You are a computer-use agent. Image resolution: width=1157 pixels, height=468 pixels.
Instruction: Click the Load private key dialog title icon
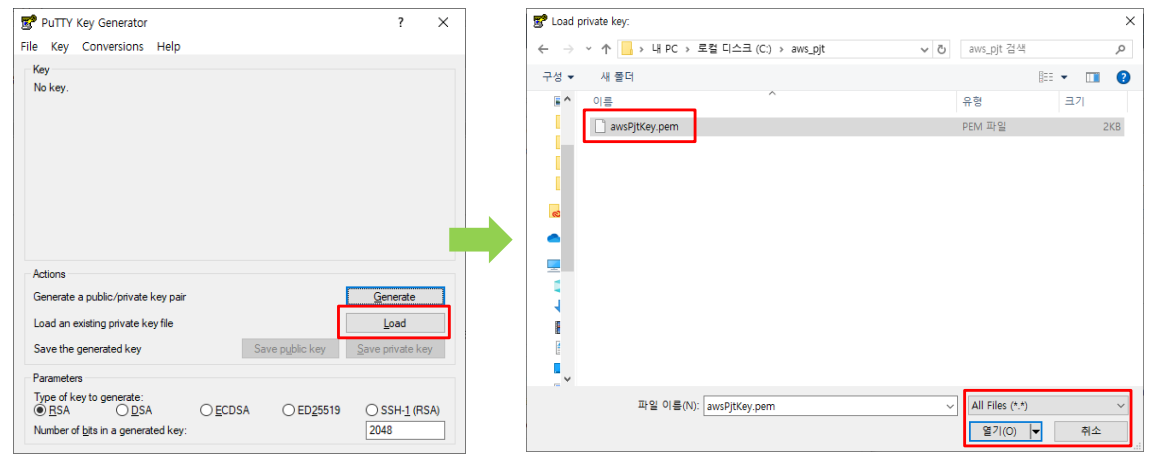(x=539, y=21)
